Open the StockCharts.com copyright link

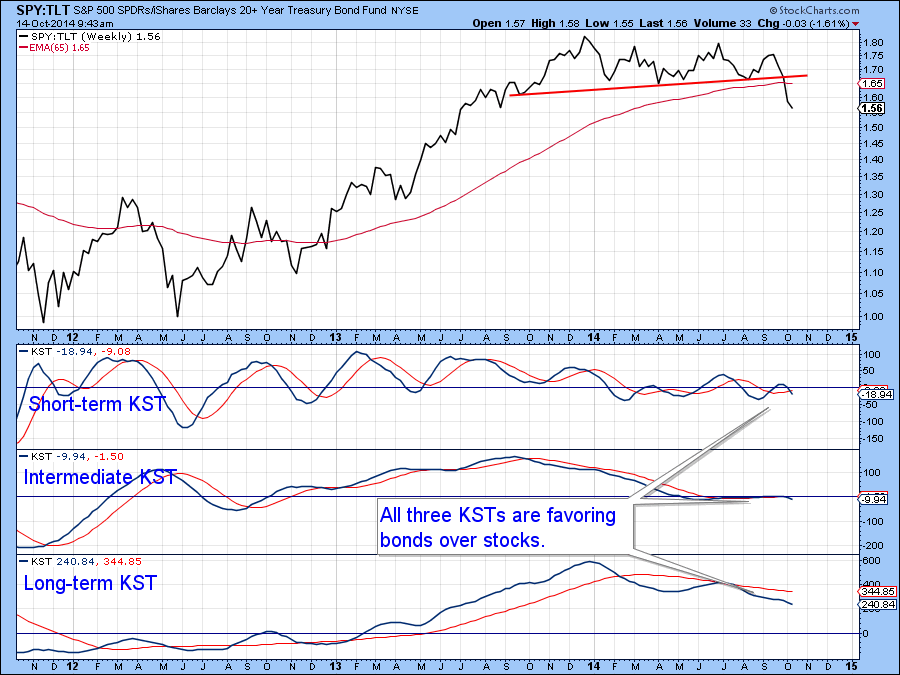(x=814, y=10)
